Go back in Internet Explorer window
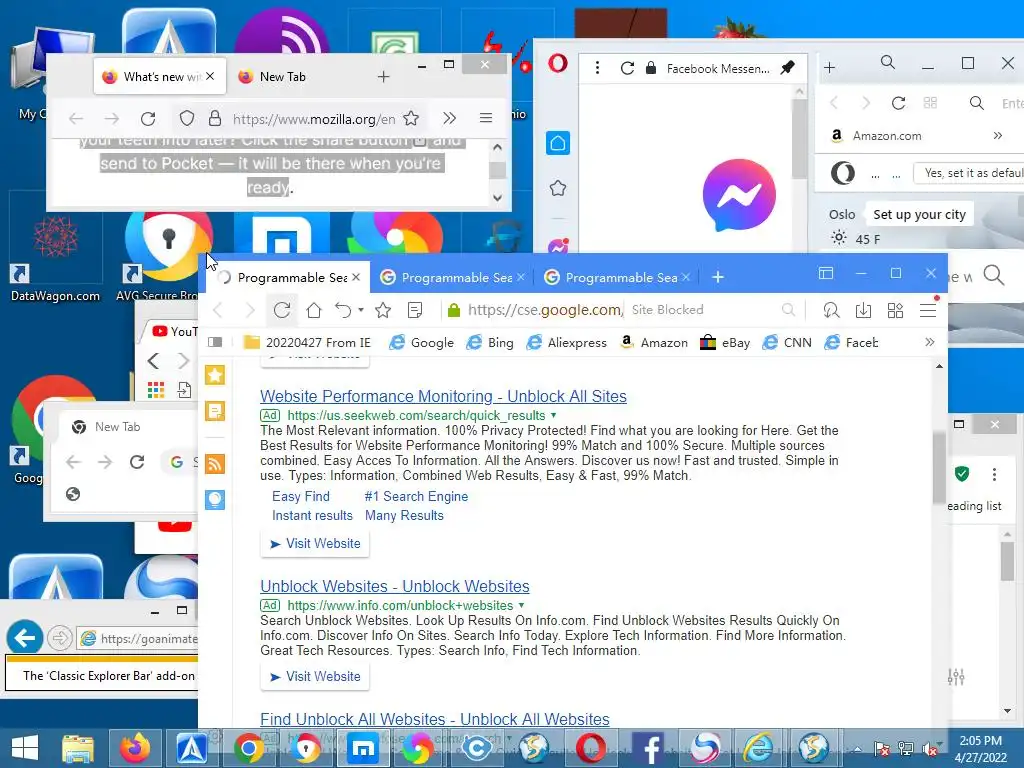The height and width of the screenshot is (768, 1024). 25,637
